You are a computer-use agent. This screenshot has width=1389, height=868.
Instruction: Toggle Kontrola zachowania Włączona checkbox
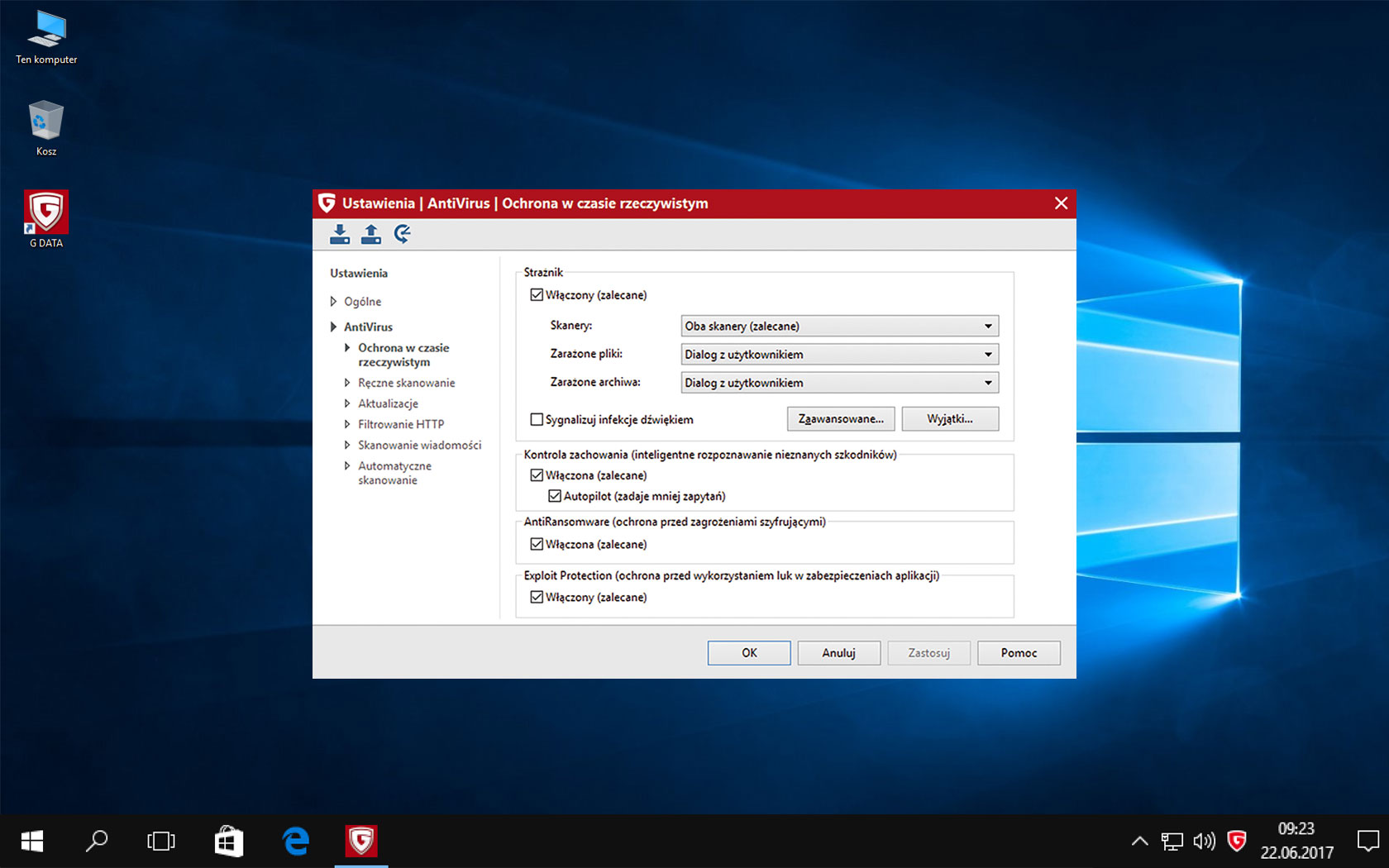537,475
